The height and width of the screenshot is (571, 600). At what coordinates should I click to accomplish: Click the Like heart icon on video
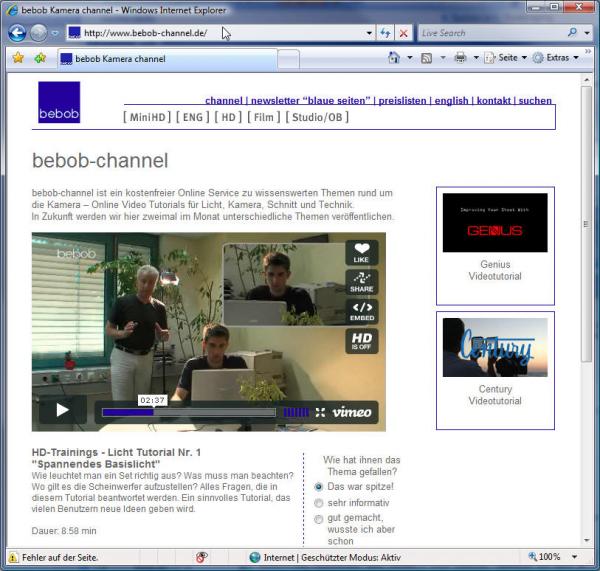coord(361,253)
